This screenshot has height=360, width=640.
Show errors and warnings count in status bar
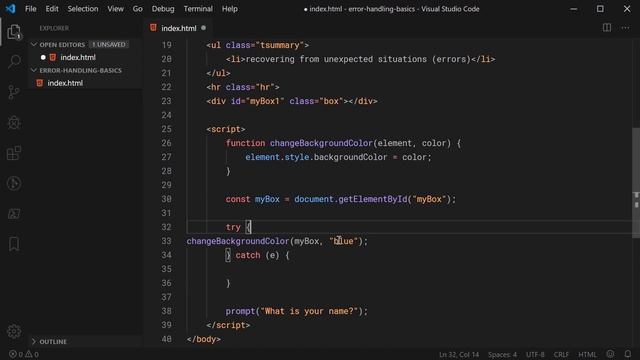[x=24, y=354]
